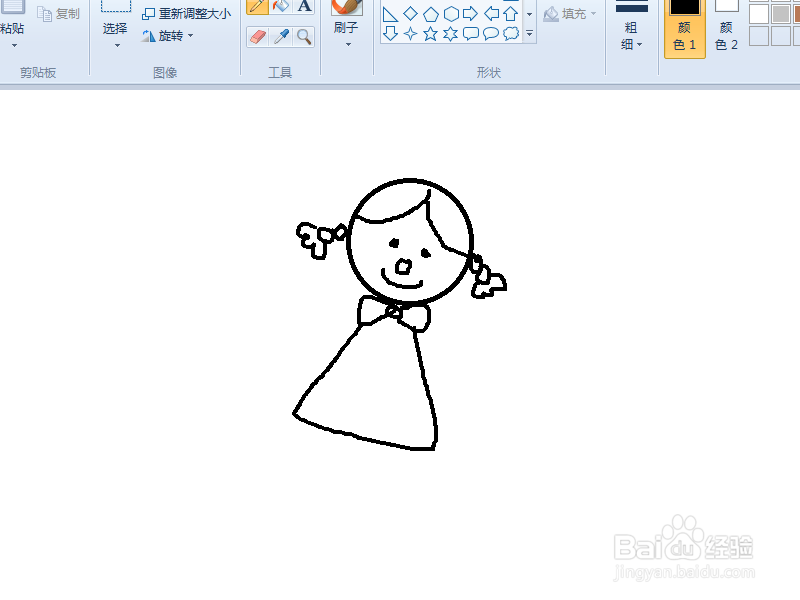Choose the rounded rectangle callout shape
The height and width of the screenshot is (600, 800).
pyautogui.click(x=470, y=34)
